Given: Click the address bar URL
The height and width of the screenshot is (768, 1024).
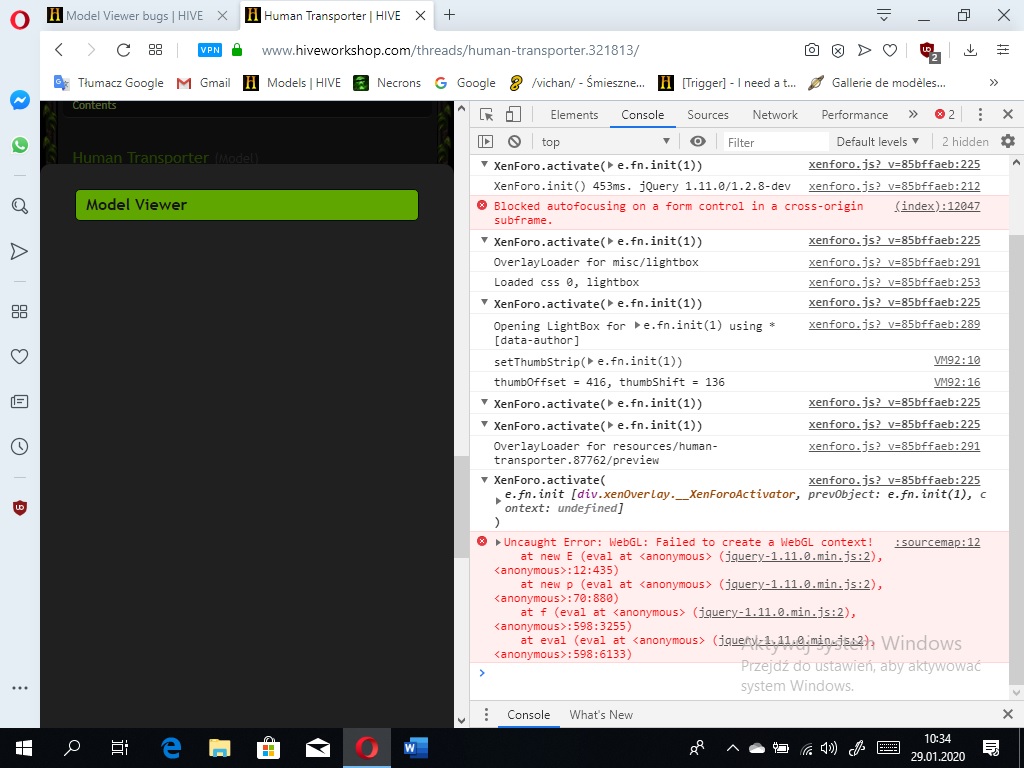Looking at the screenshot, I should pyautogui.click(x=451, y=50).
